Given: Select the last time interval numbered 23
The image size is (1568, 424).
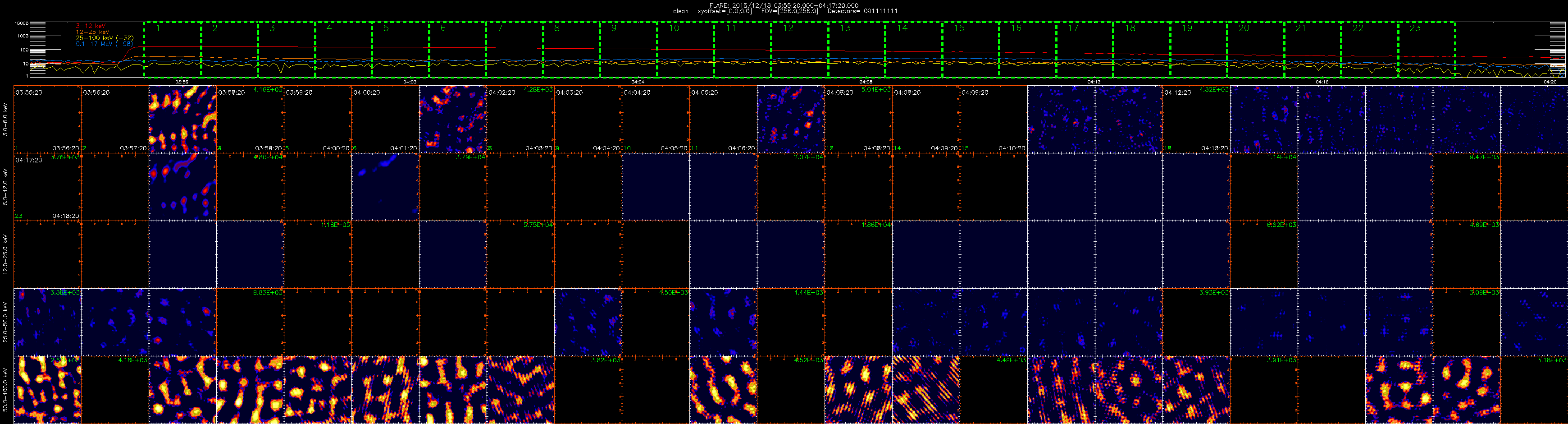Looking at the screenshot, I should pos(1426,50).
